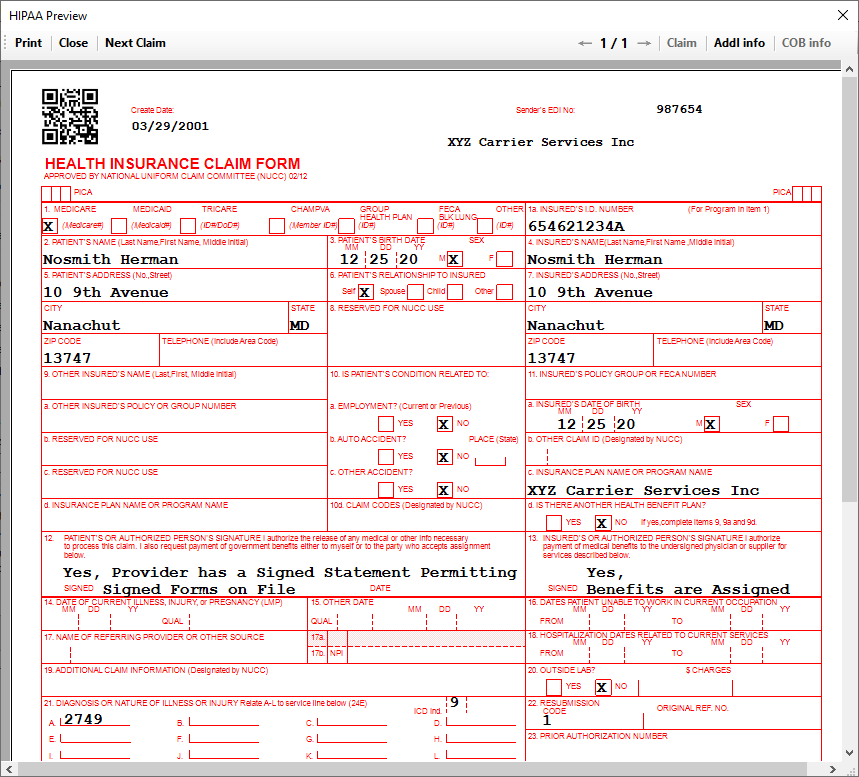Toggle Auto Accident NO checkbox

445,457
